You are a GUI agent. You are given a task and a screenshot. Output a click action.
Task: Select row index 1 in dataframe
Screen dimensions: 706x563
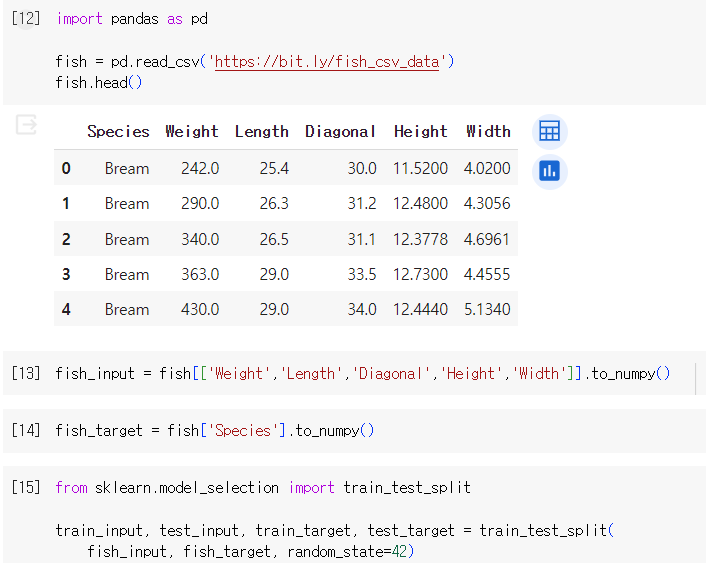tap(66, 204)
